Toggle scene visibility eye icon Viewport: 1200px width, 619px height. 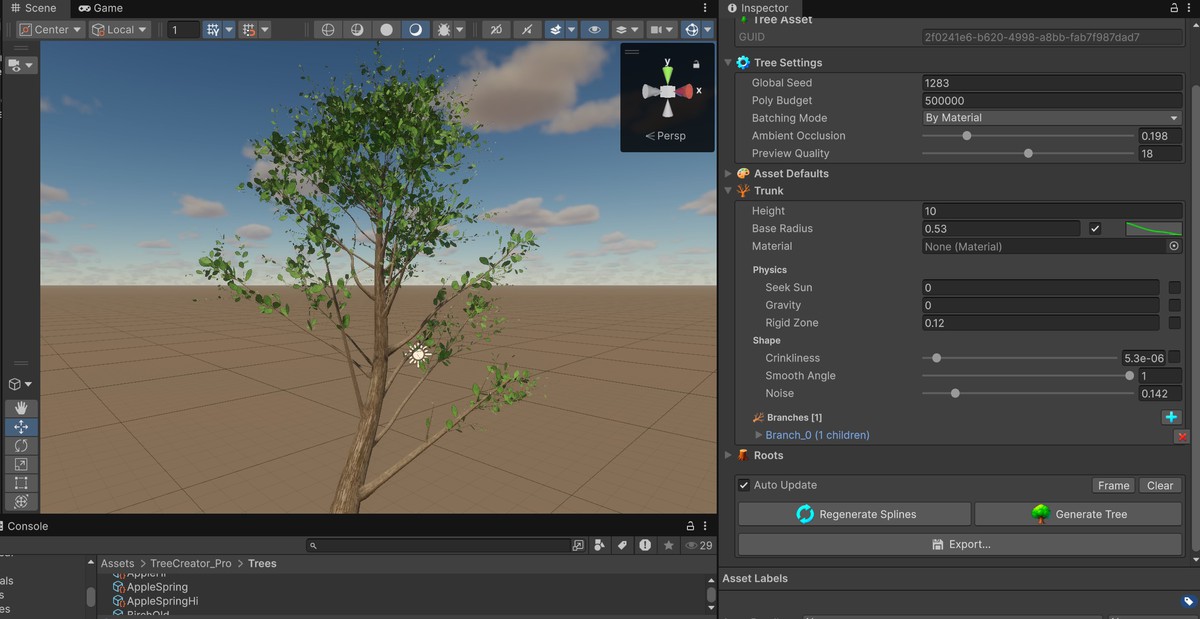[595, 30]
